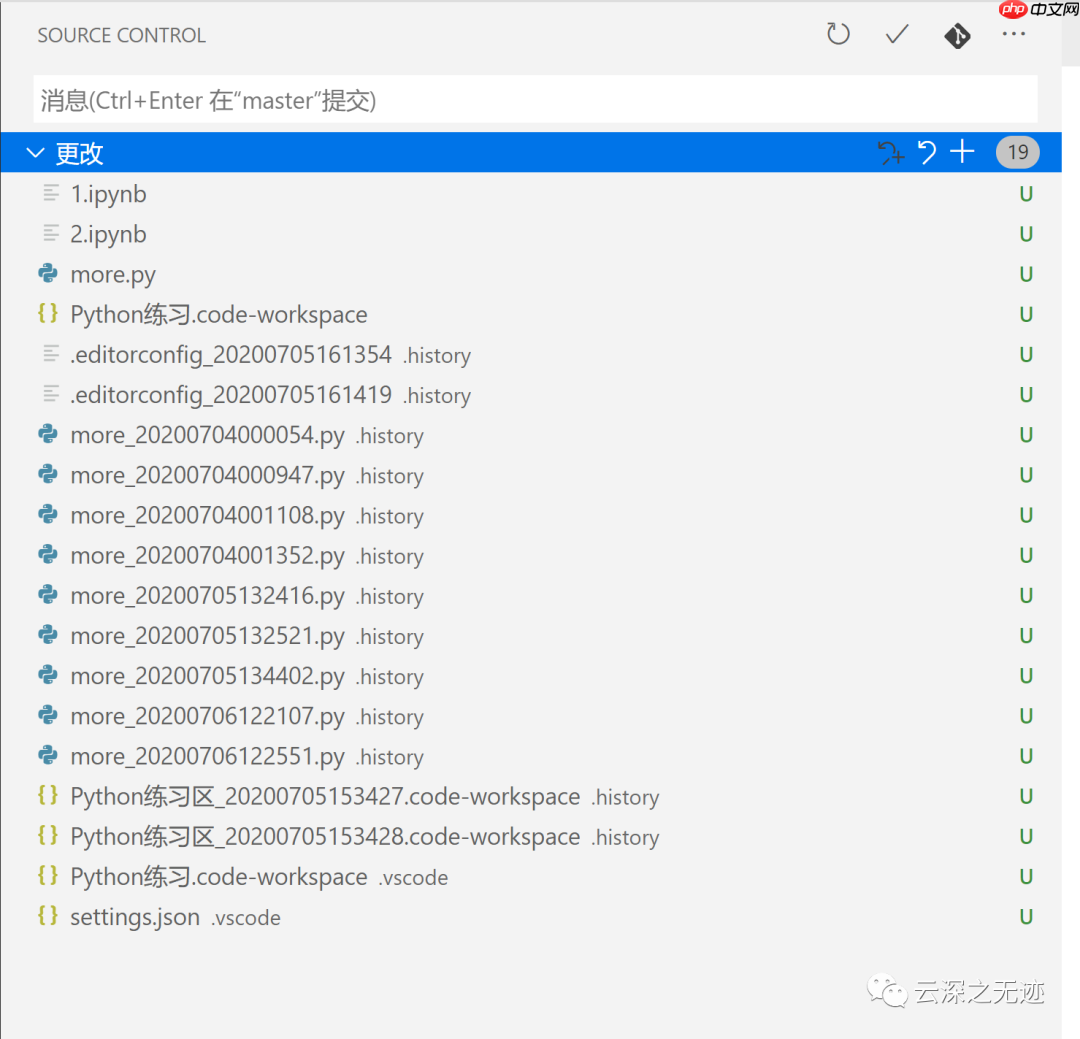Toggle the U badge beside Python练习.code-workspace
The width and height of the screenshot is (1080, 1039).
1026,313
